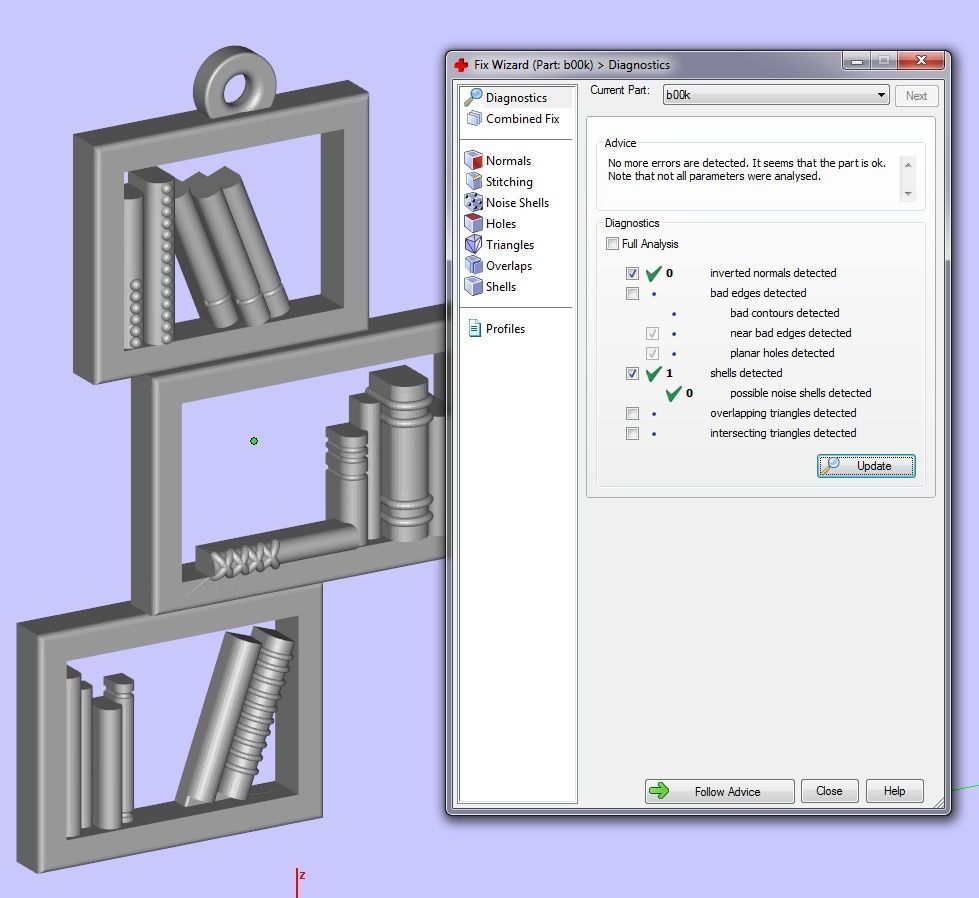Image resolution: width=979 pixels, height=898 pixels.
Task: Click the advice text 'No more errors are detected'
Action: coord(677,163)
